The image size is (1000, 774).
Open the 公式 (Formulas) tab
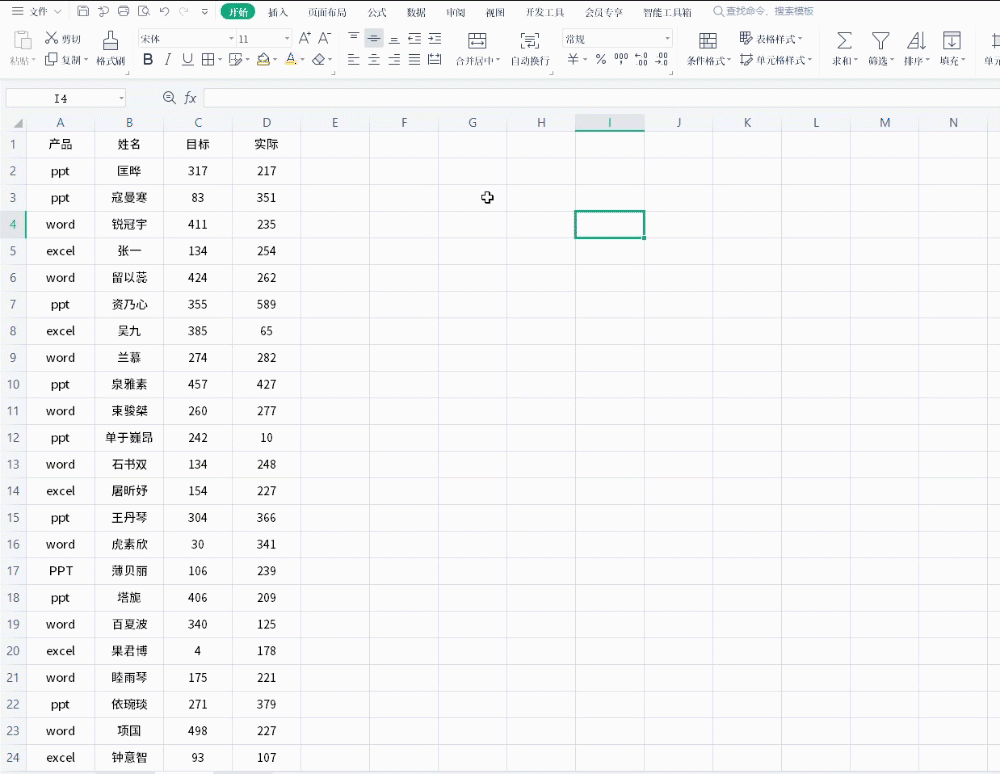377,12
